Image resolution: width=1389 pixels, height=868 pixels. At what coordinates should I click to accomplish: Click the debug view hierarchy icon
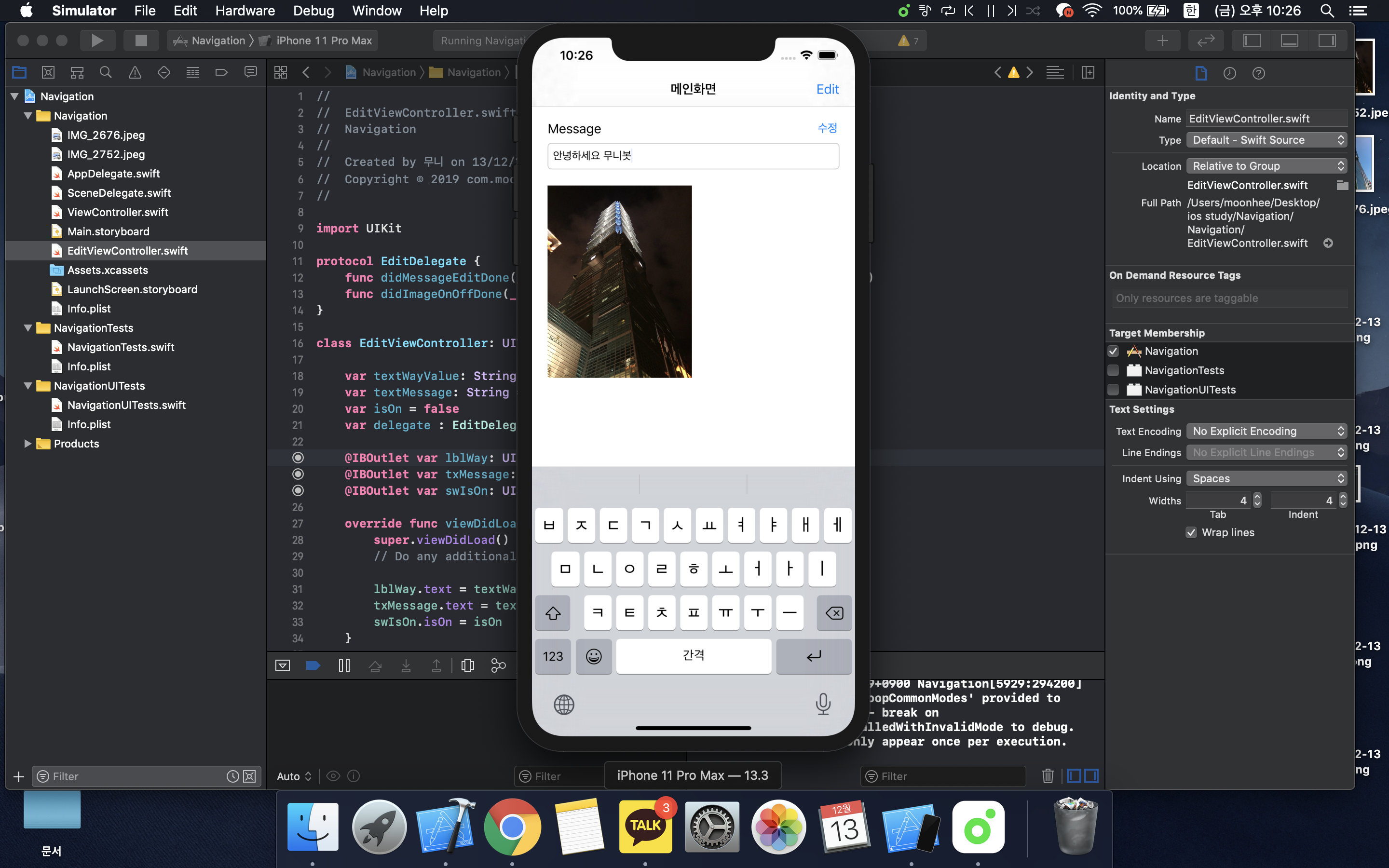click(467, 665)
